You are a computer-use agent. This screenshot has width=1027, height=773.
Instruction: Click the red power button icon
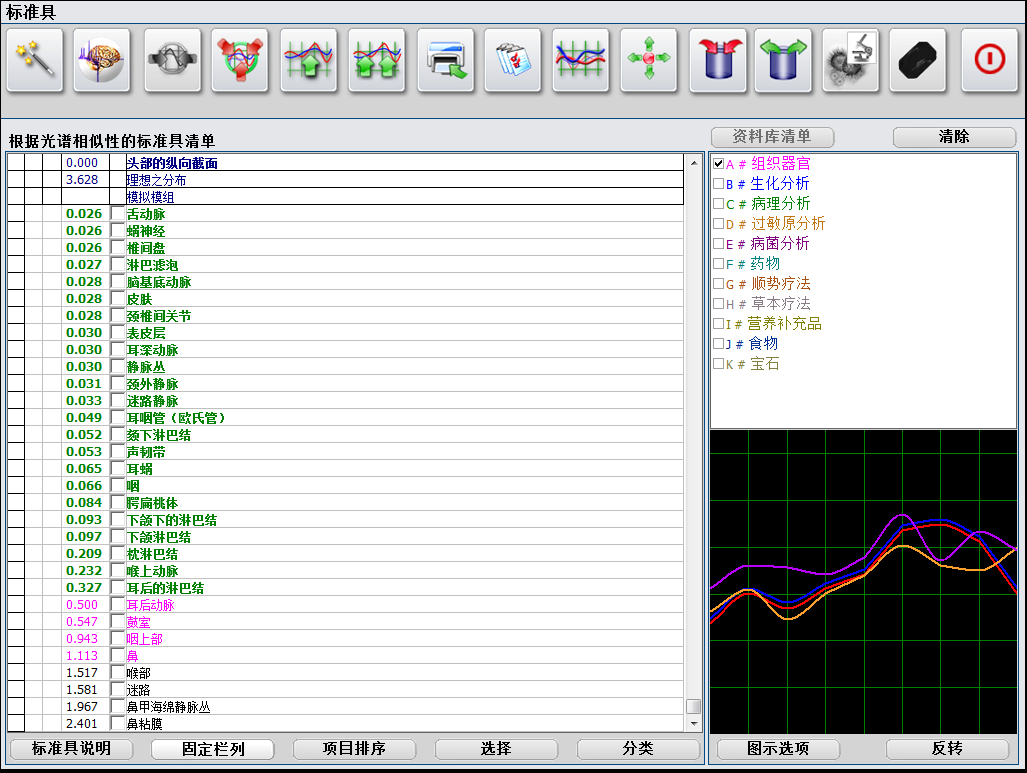tap(989, 60)
